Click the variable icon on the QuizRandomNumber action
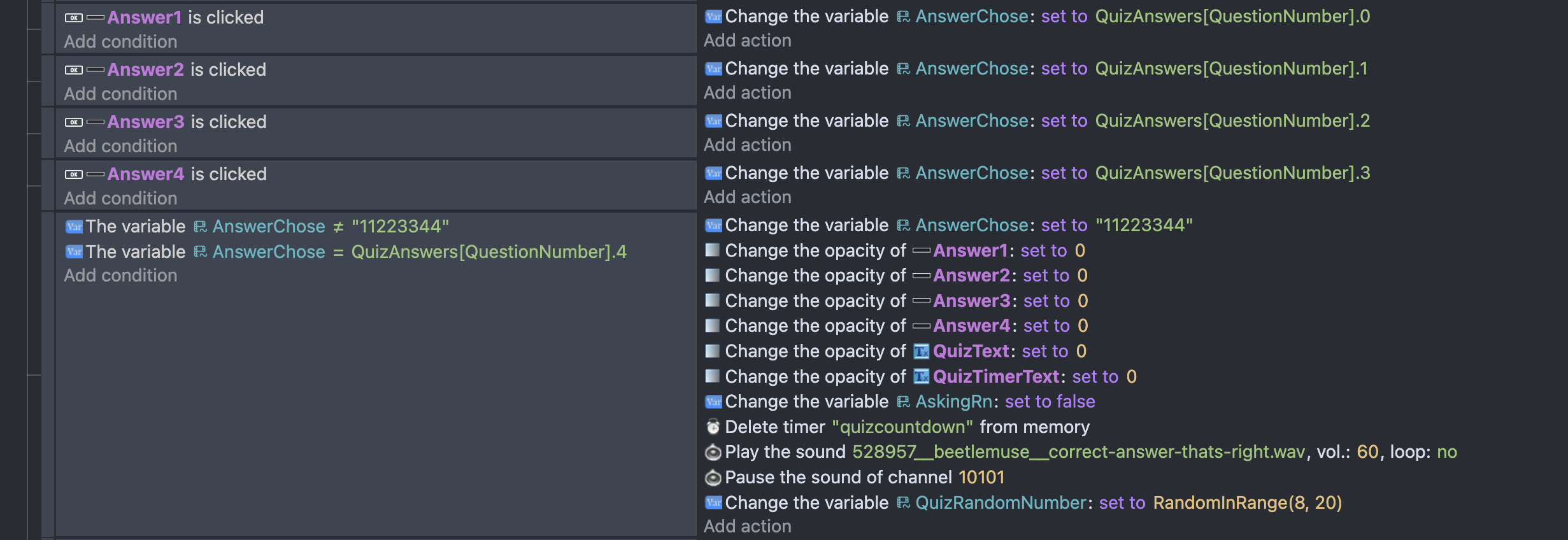1568x540 pixels. [713, 503]
